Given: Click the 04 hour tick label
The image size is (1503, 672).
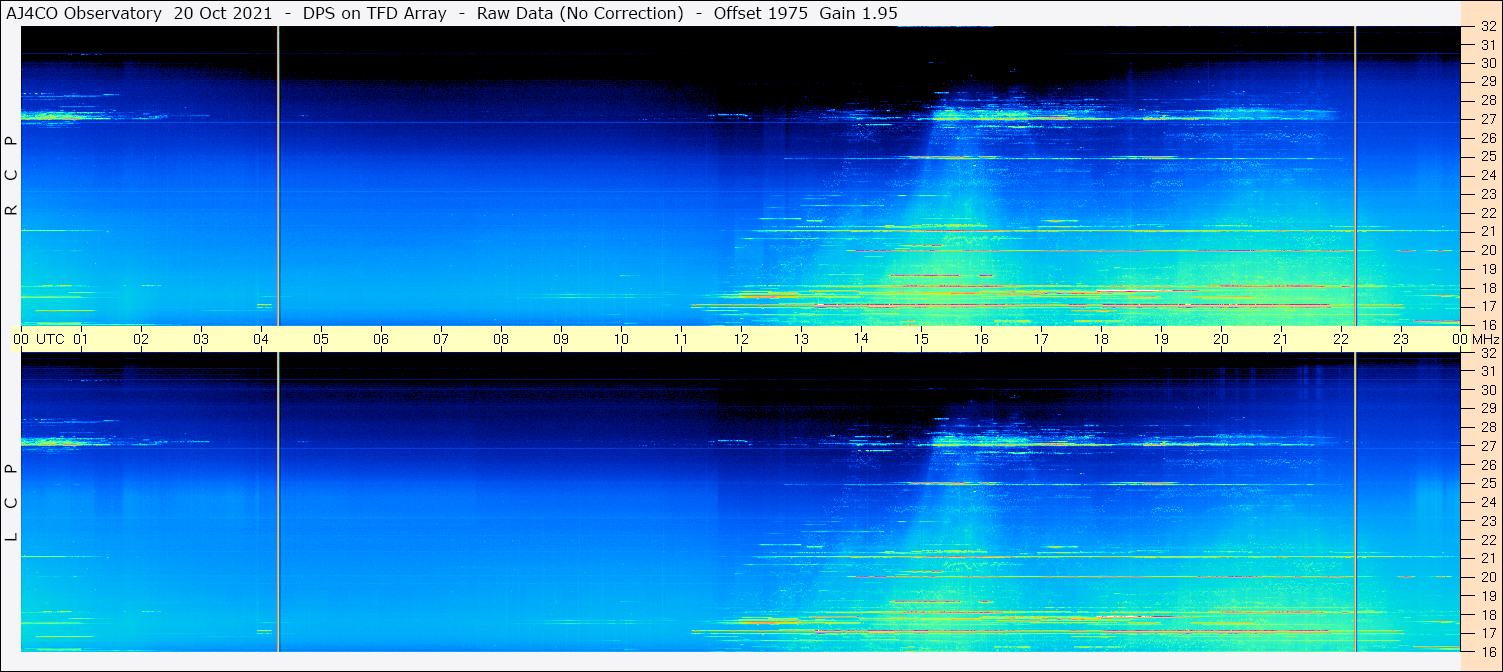Looking at the screenshot, I should tap(261, 339).
